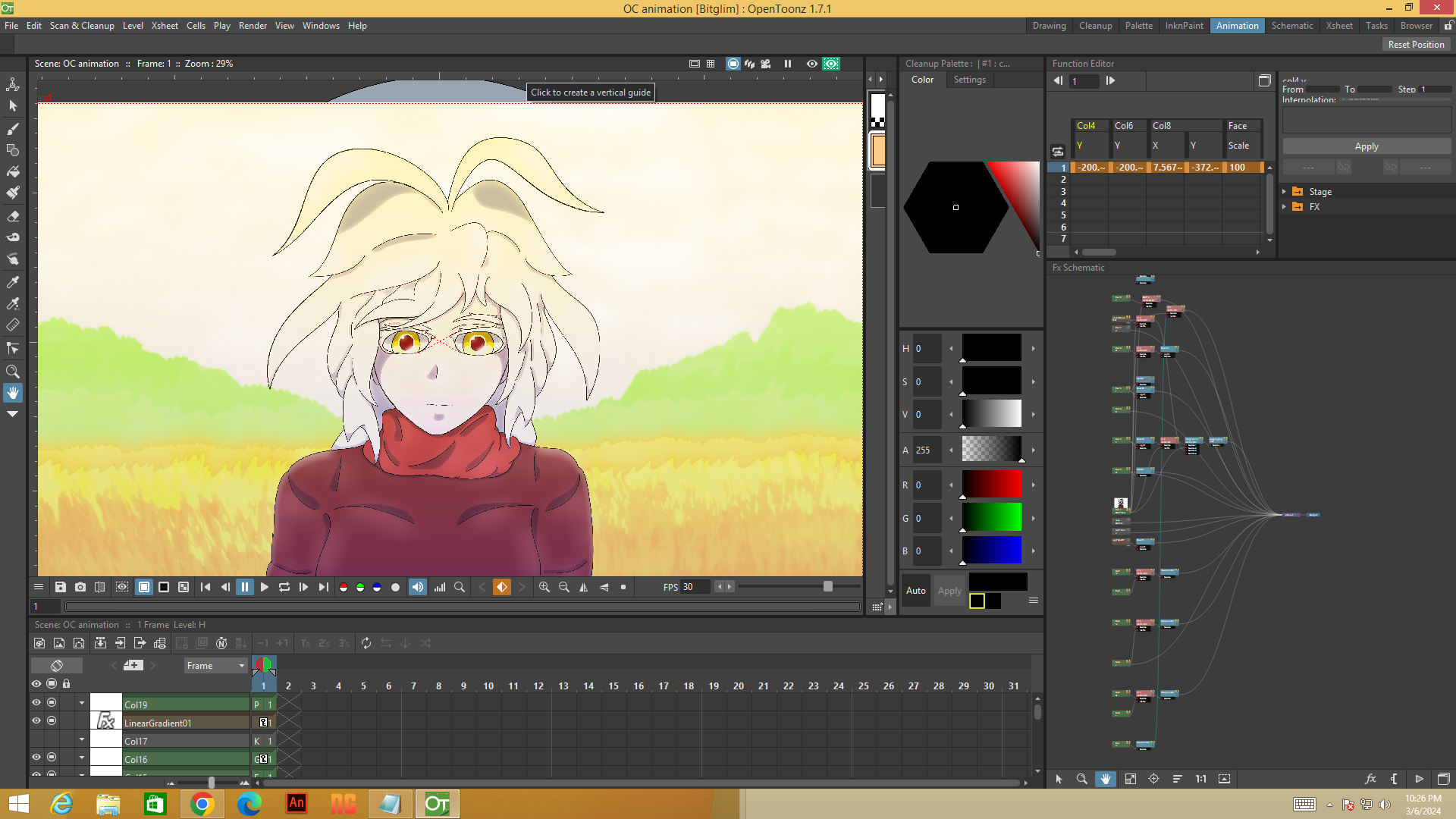The height and width of the screenshot is (819, 1456).
Task: Adjust the FPS slider handle
Action: [x=828, y=586]
